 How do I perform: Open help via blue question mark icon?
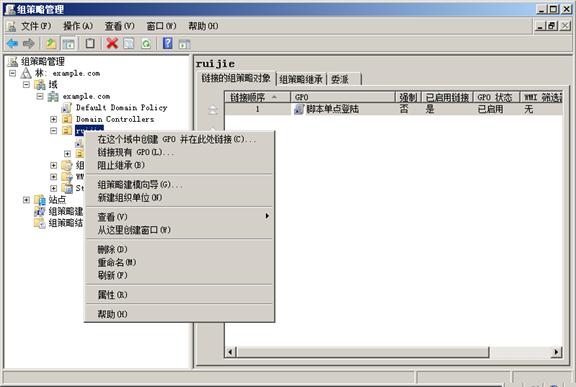[x=168, y=43]
